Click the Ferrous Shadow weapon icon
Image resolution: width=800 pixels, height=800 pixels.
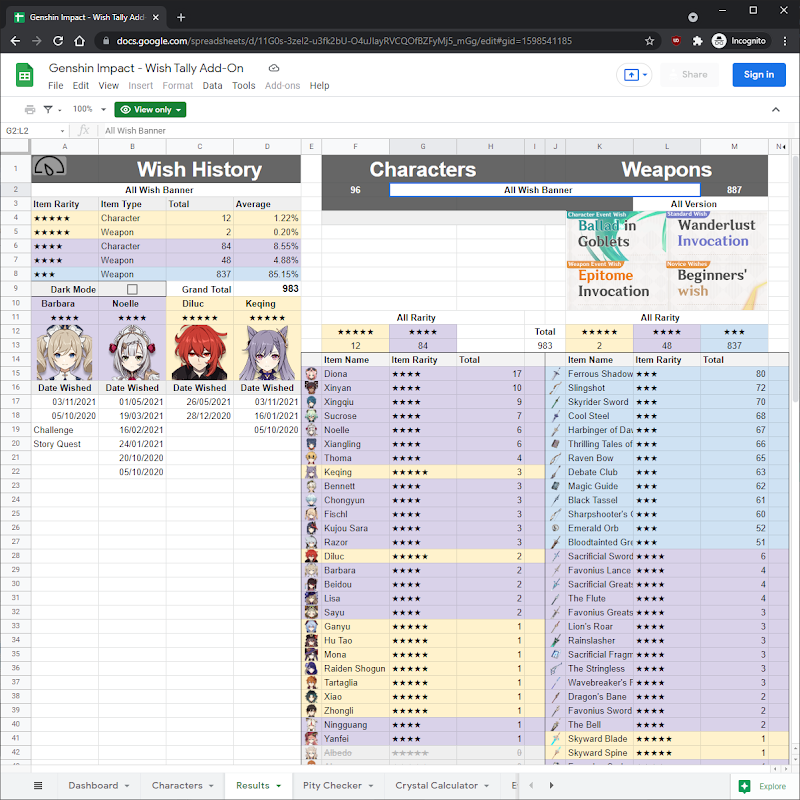coord(556,374)
